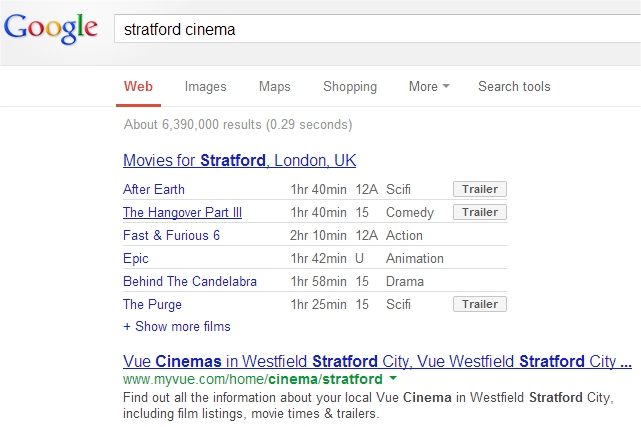Image resolution: width=641 pixels, height=427 pixels.
Task: Open The Hangover Part III link
Action: [x=182, y=212]
